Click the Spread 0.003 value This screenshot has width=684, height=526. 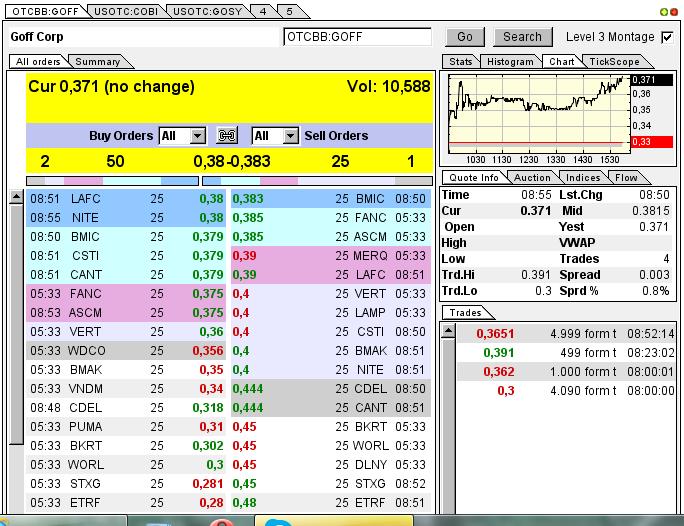click(654, 275)
